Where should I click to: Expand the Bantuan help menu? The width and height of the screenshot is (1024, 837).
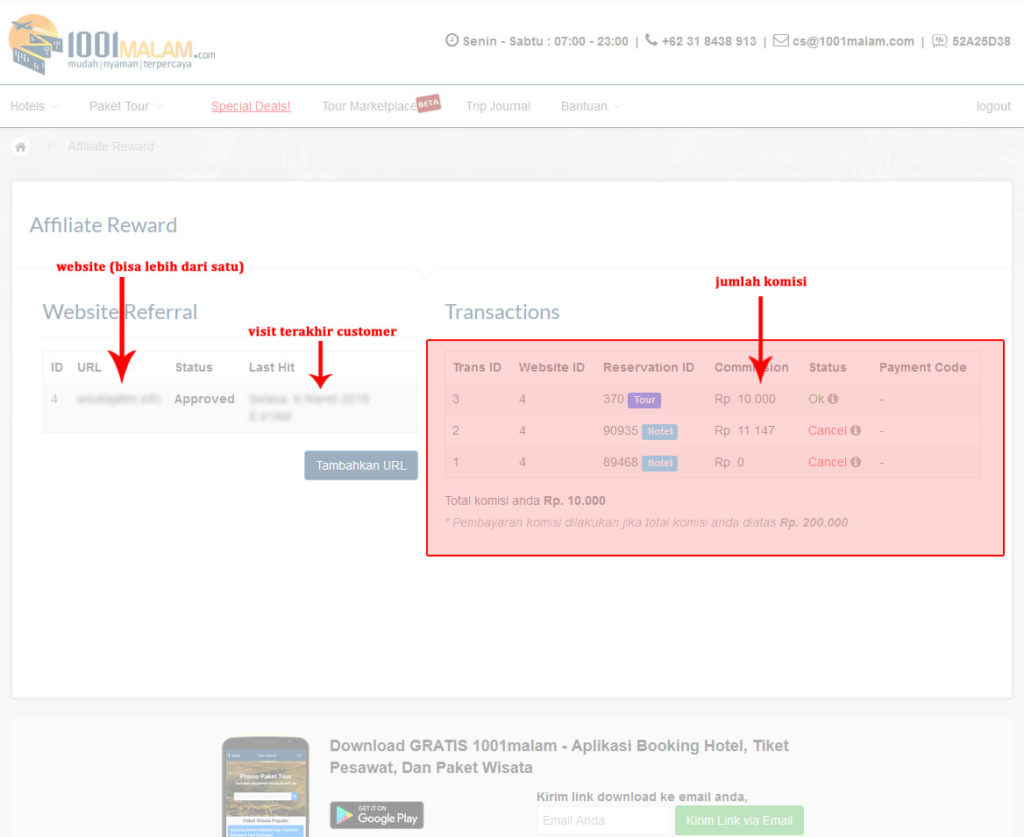click(x=590, y=106)
